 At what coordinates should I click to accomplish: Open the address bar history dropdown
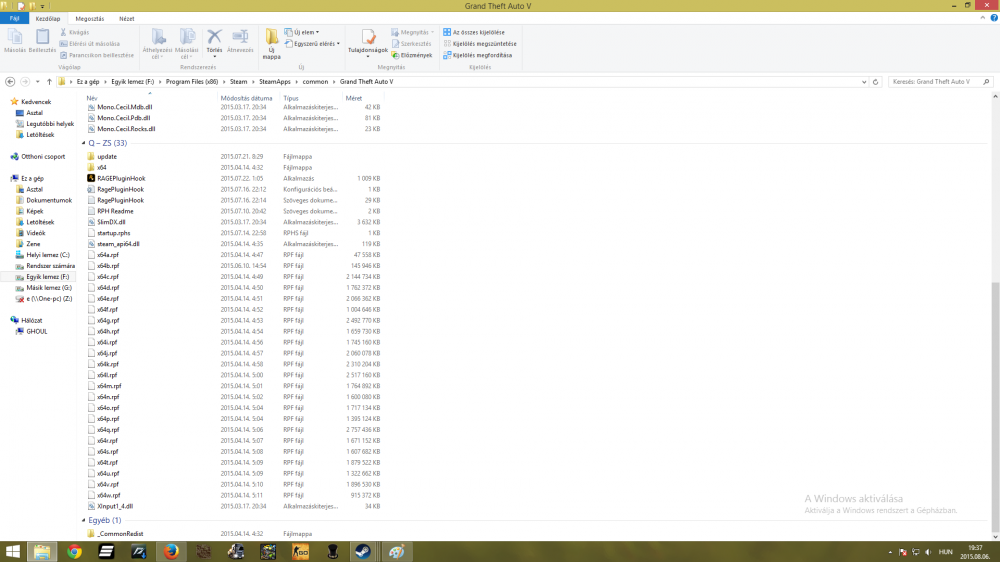point(864,82)
